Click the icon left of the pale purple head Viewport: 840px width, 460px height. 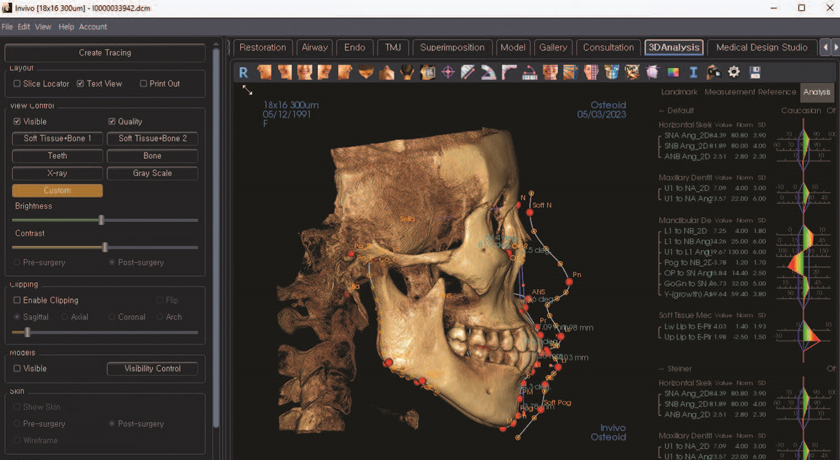click(x=632, y=72)
